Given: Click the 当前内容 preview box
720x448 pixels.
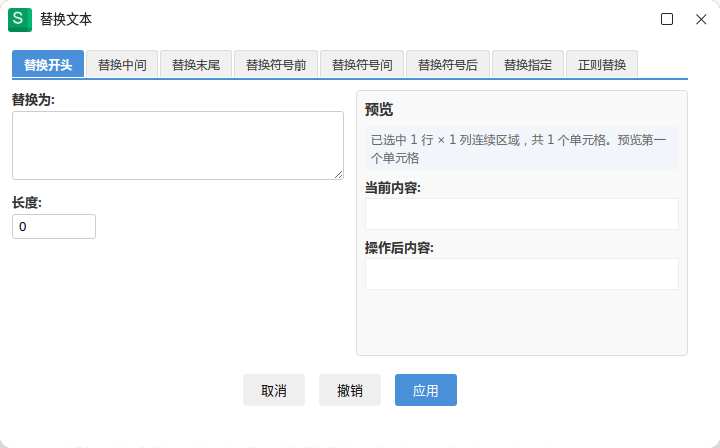Looking at the screenshot, I should [x=522, y=214].
